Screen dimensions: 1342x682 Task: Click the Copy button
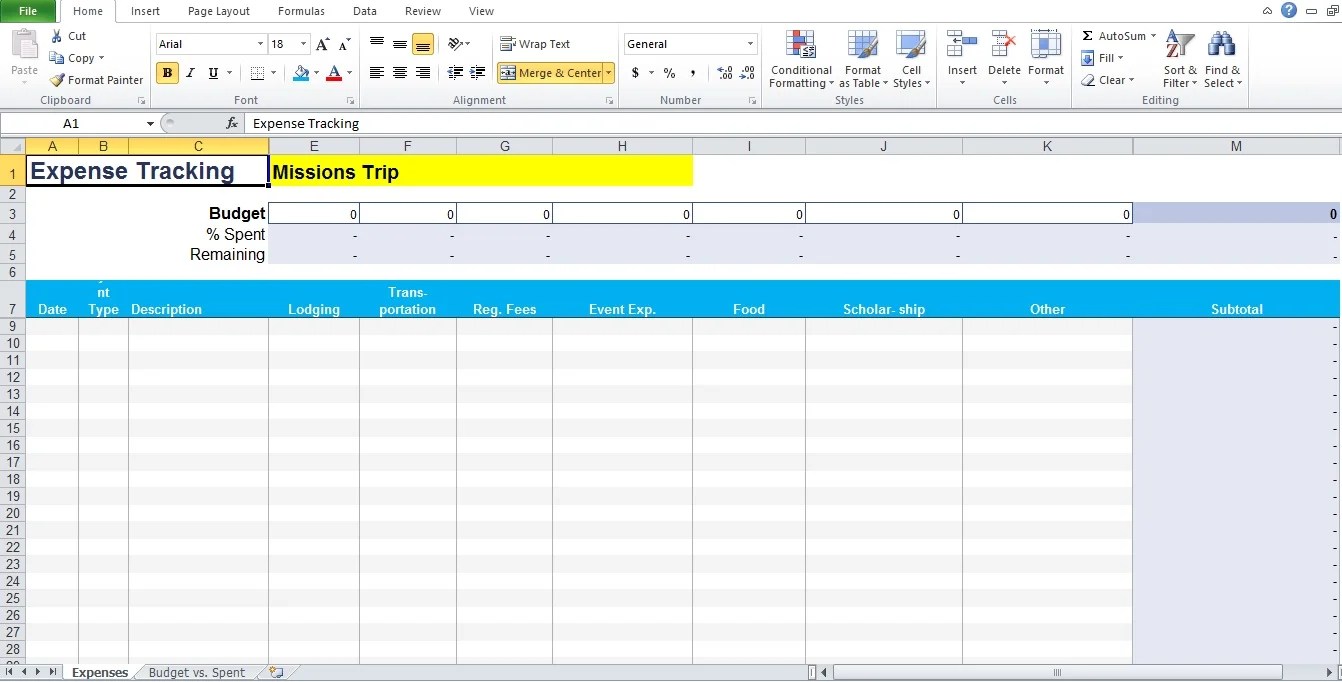point(76,58)
